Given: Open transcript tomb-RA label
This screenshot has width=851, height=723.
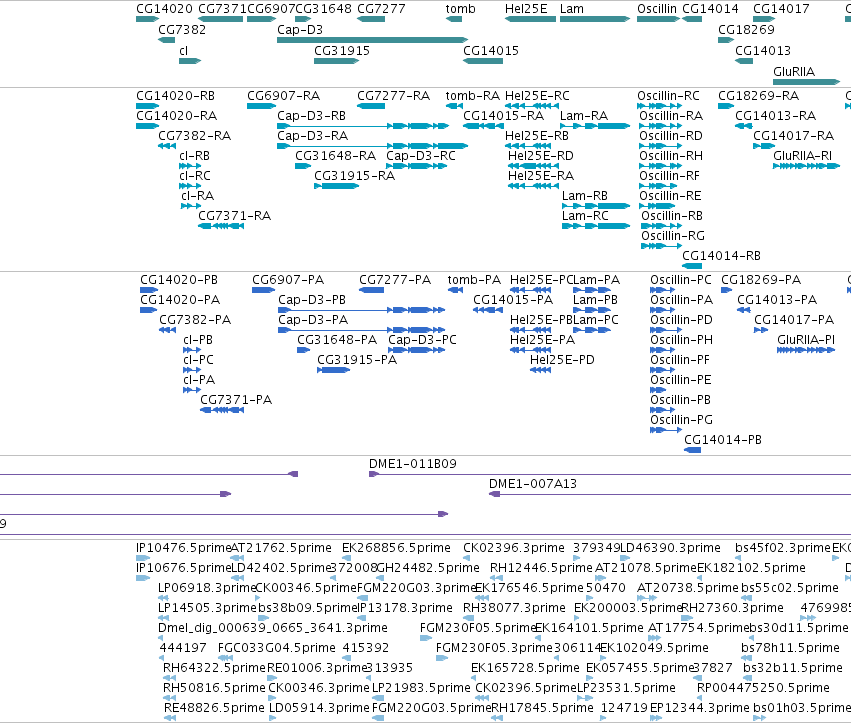Looking at the screenshot, I should tap(473, 96).
